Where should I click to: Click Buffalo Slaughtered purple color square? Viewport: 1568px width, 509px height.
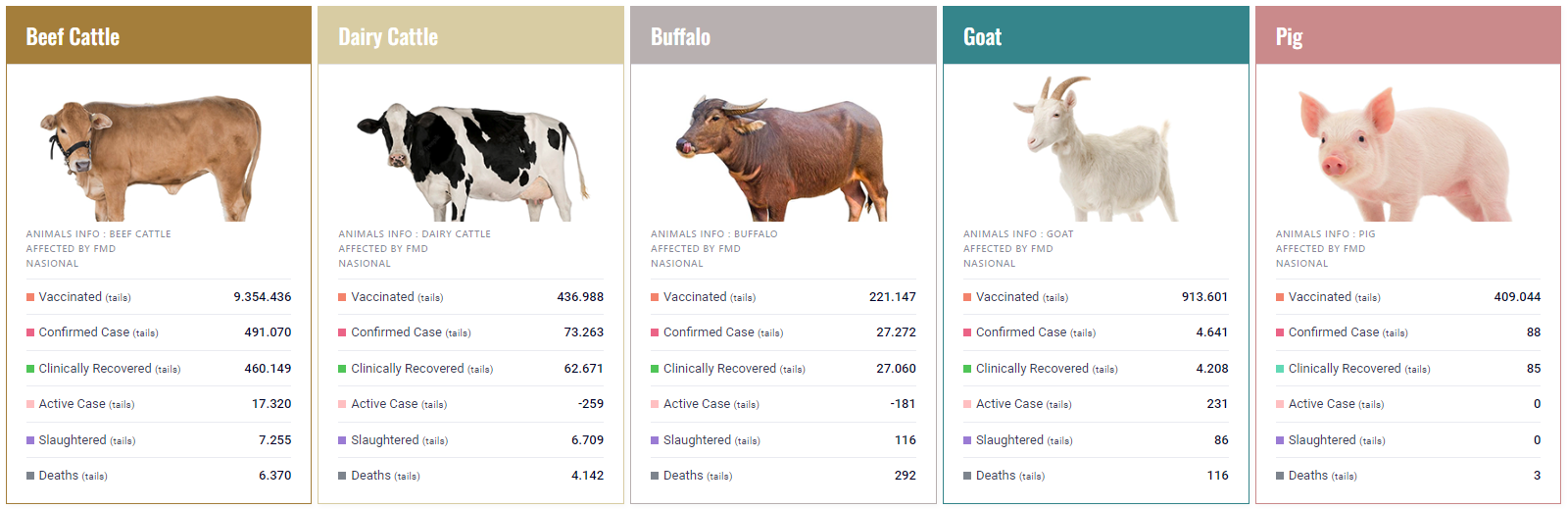tap(655, 440)
